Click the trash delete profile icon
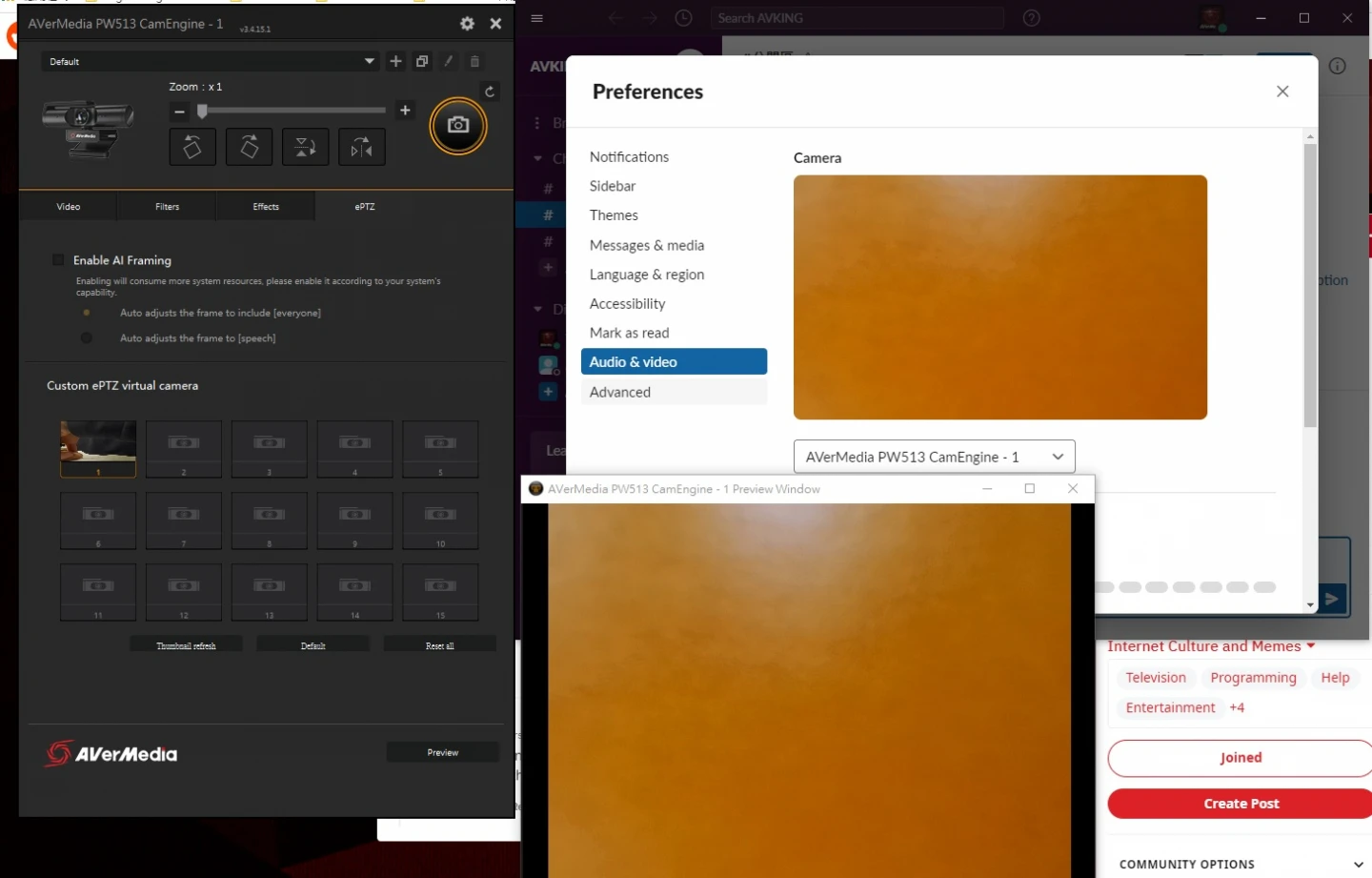 [x=474, y=61]
